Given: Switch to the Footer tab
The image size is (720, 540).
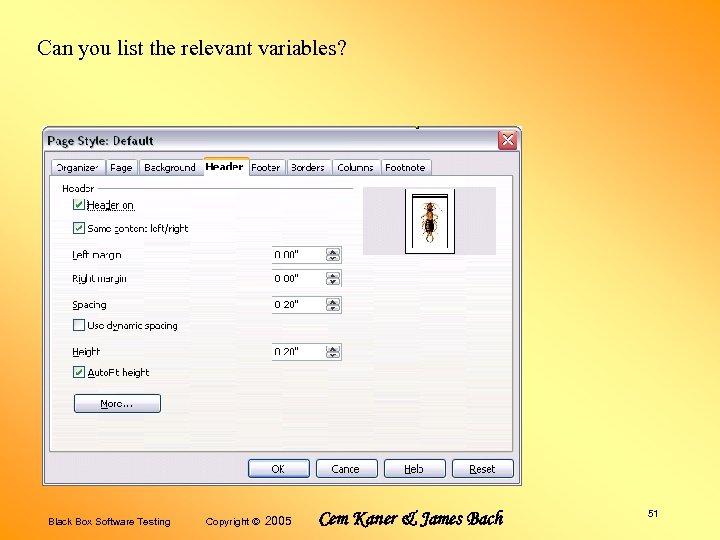Looking at the screenshot, I should pos(266,168).
